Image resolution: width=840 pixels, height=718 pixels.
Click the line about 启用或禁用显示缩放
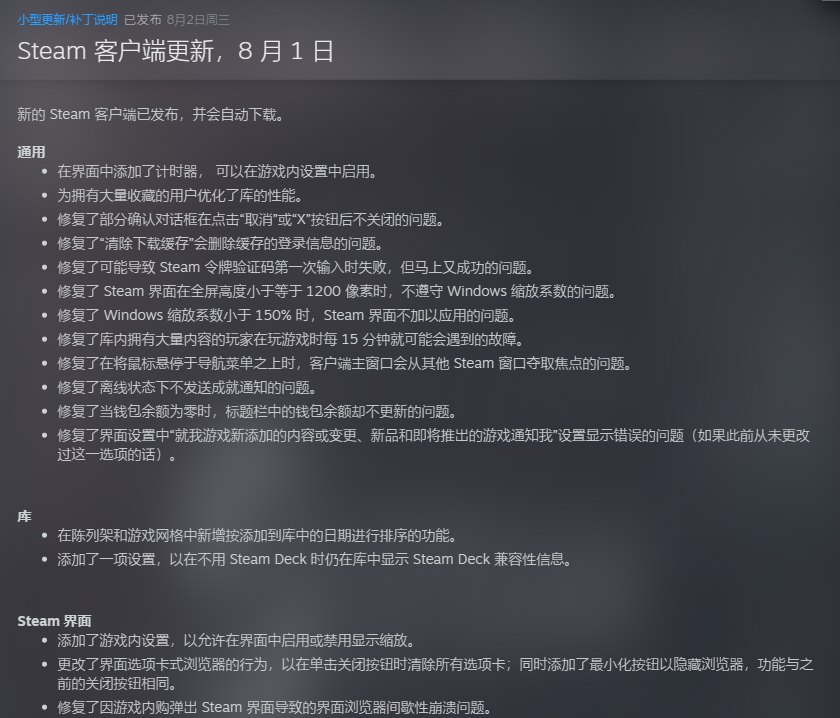click(236, 640)
